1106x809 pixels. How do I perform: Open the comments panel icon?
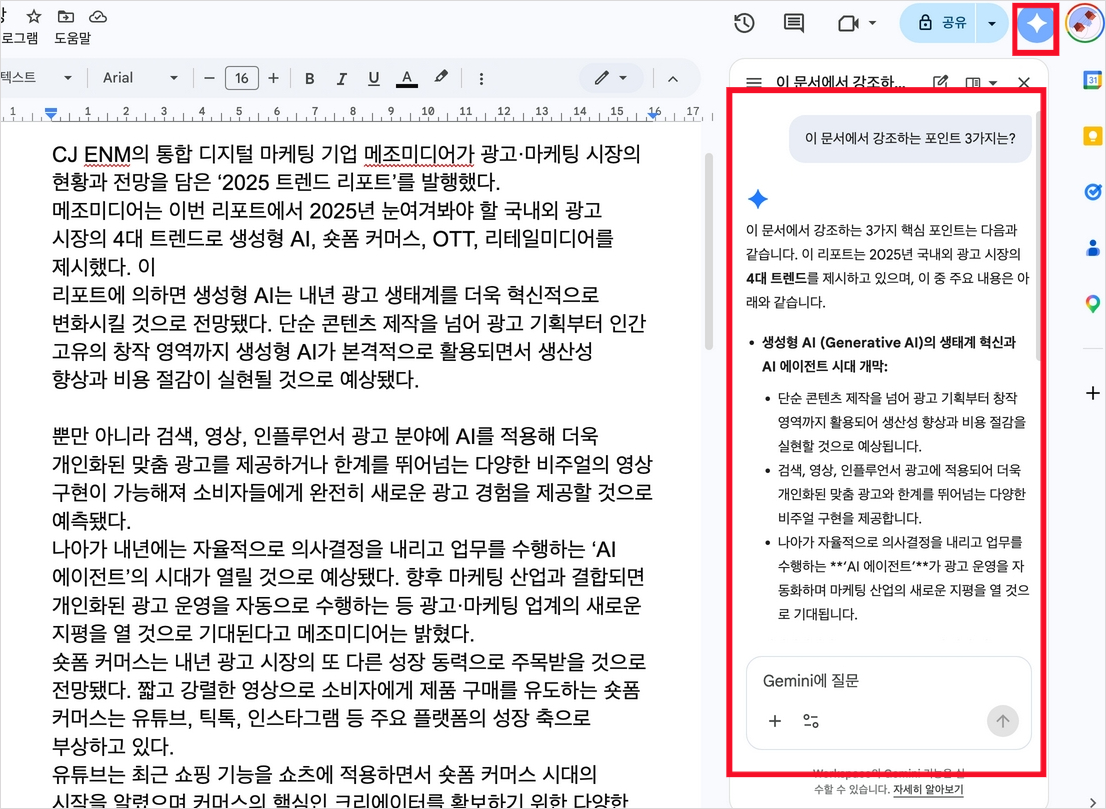tap(794, 23)
